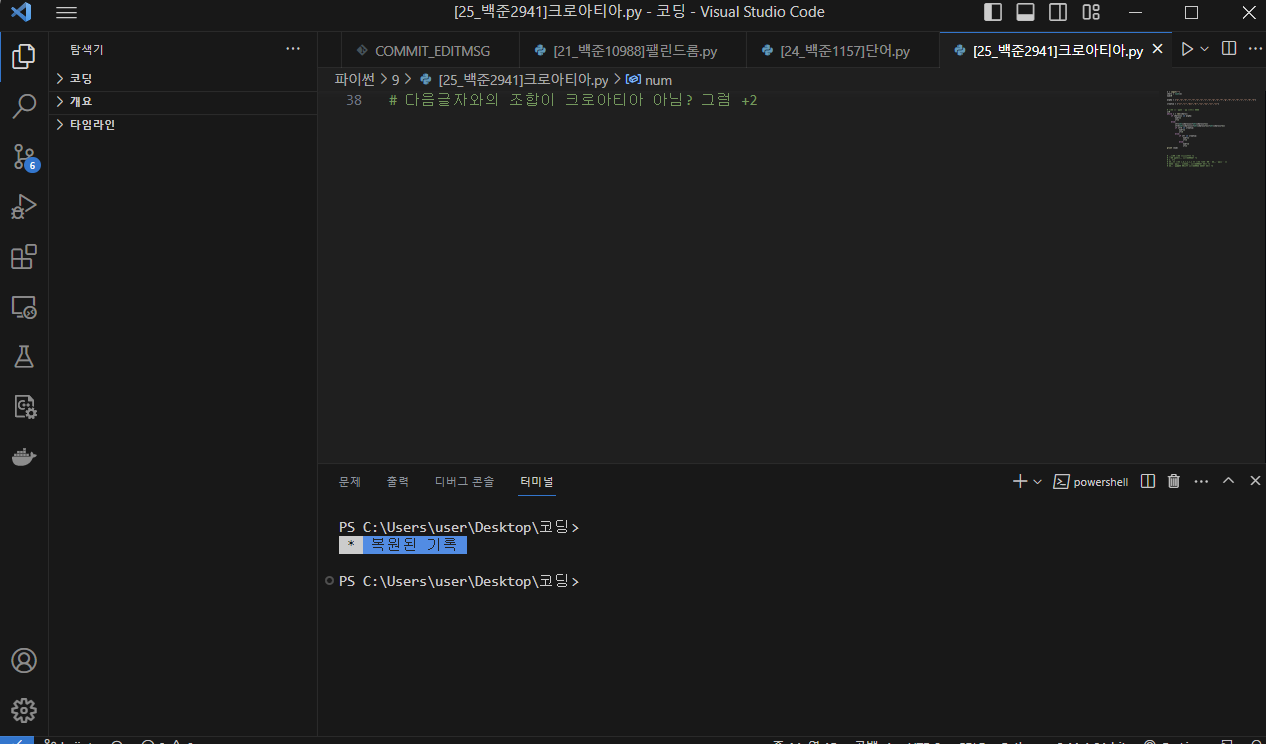Open the hamburger application menu
Screen dimensions: 1266x744
click(x=67, y=13)
